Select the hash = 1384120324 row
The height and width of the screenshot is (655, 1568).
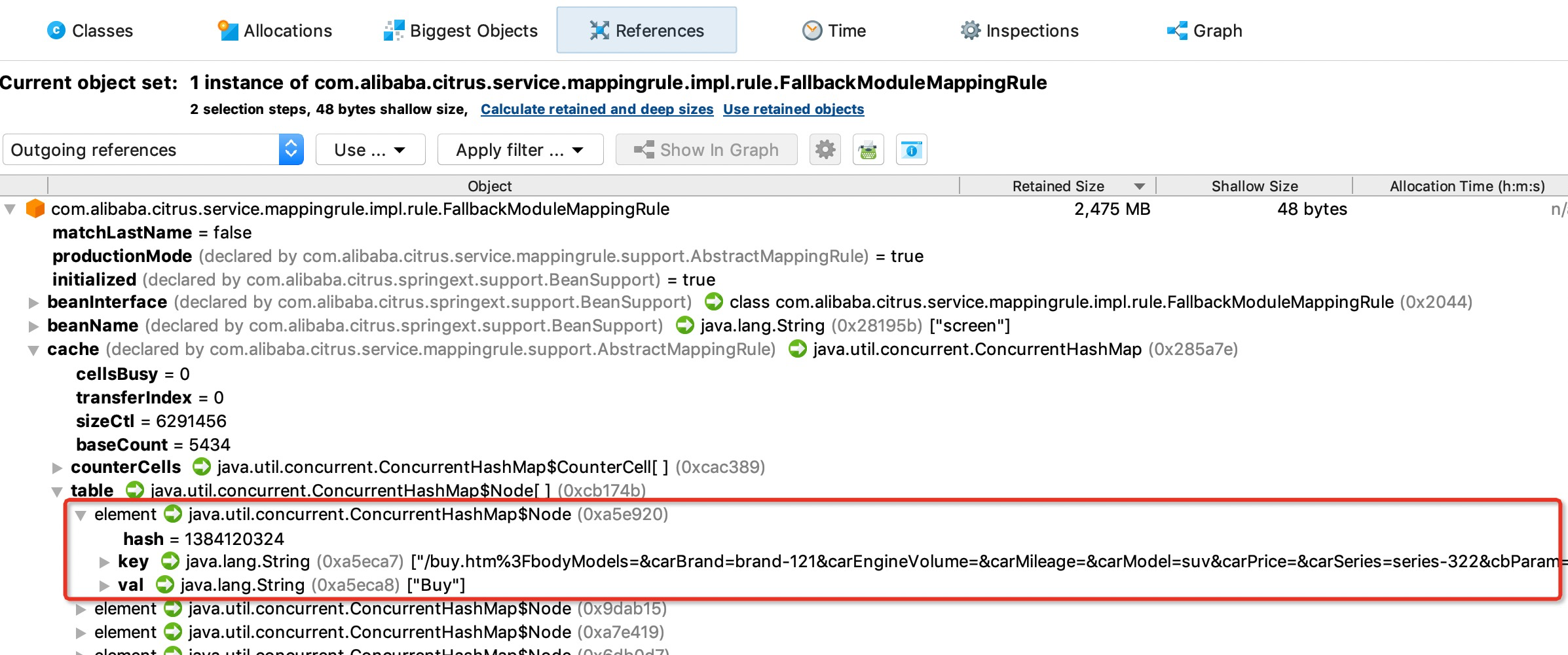pyautogui.click(x=204, y=539)
